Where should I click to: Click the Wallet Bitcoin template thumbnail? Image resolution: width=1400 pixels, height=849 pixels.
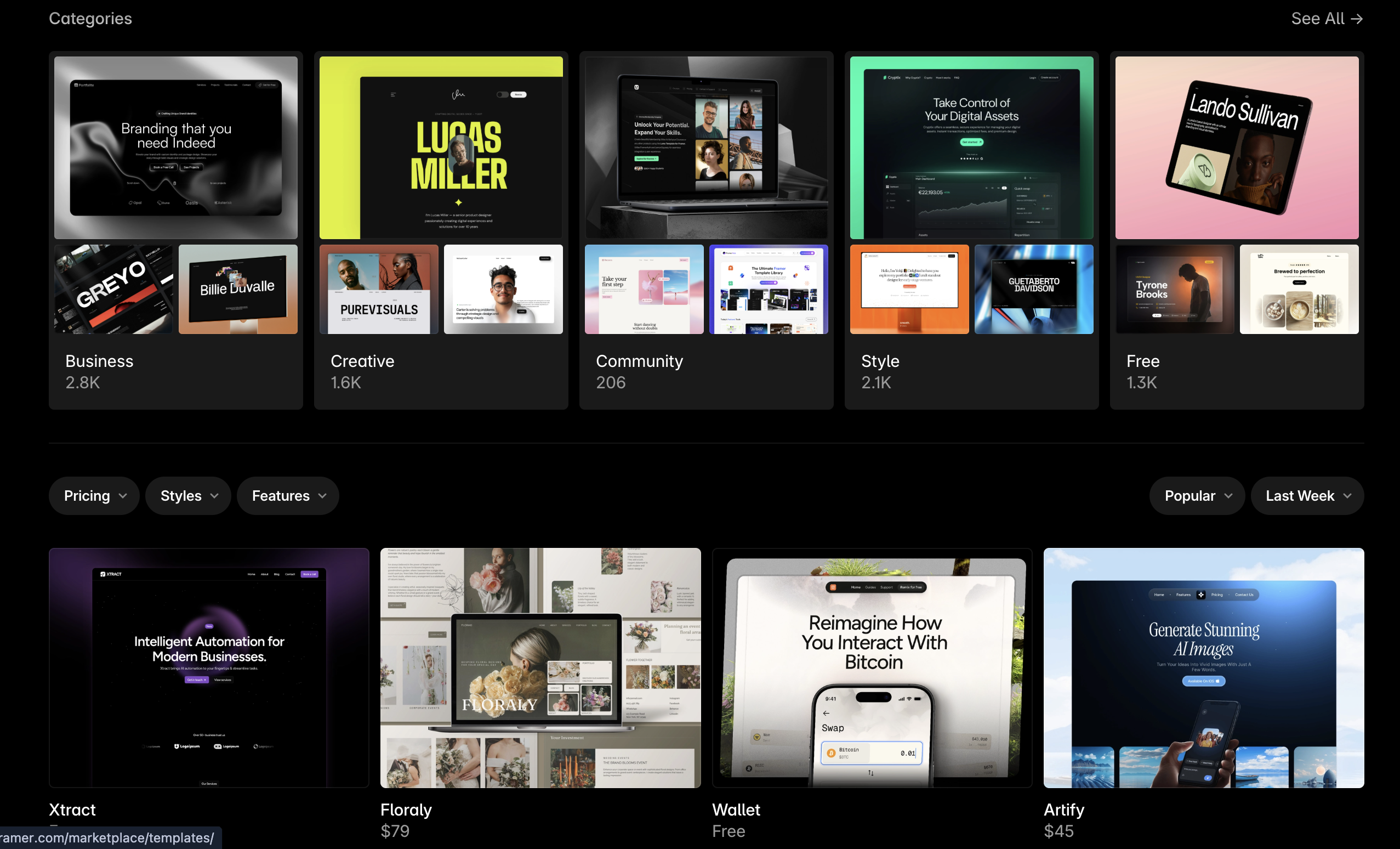[872, 667]
